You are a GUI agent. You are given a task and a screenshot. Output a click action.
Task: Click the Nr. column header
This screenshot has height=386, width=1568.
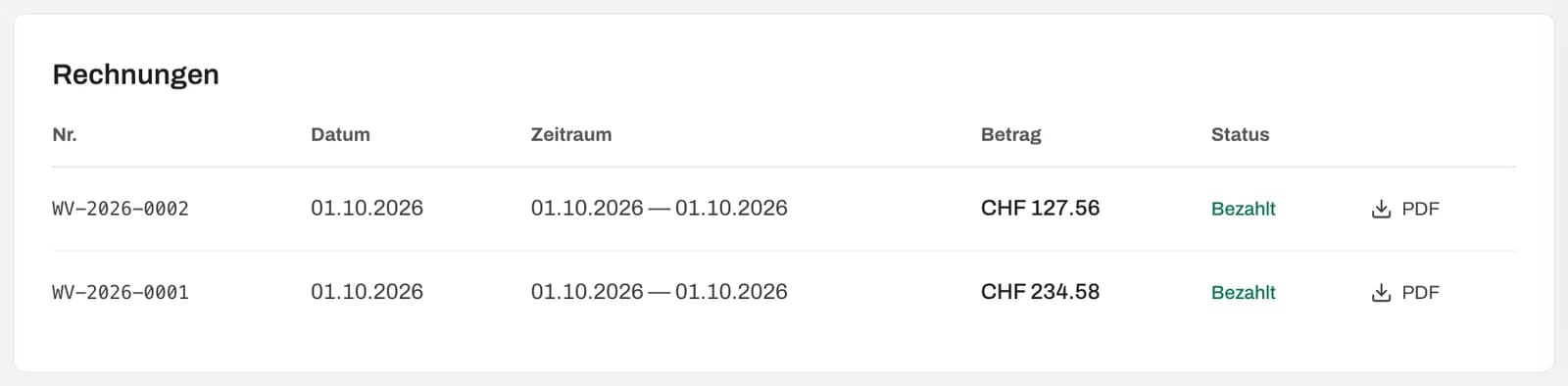(65, 135)
